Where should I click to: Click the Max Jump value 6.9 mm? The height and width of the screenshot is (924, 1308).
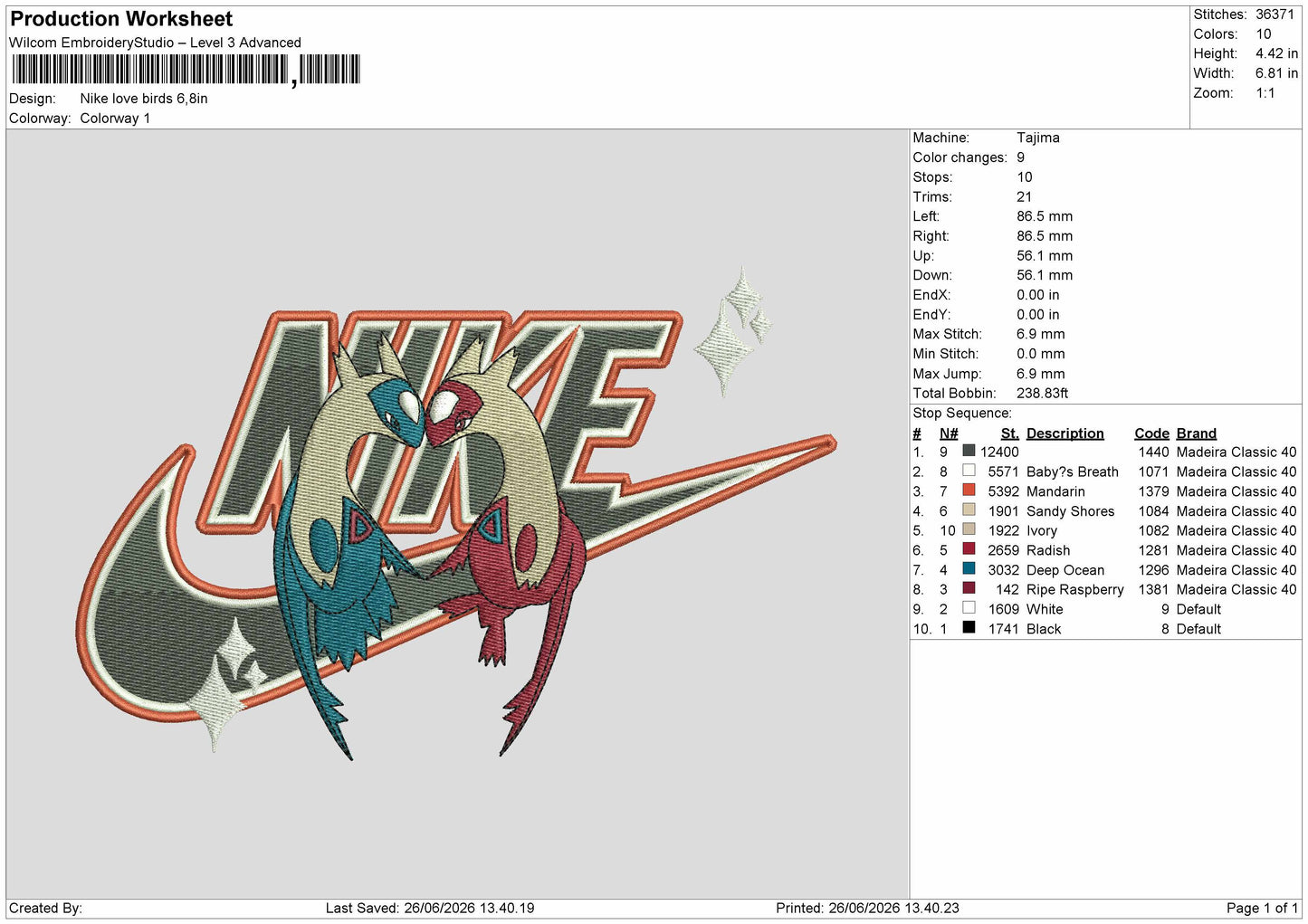pyautogui.click(x=1041, y=374)
